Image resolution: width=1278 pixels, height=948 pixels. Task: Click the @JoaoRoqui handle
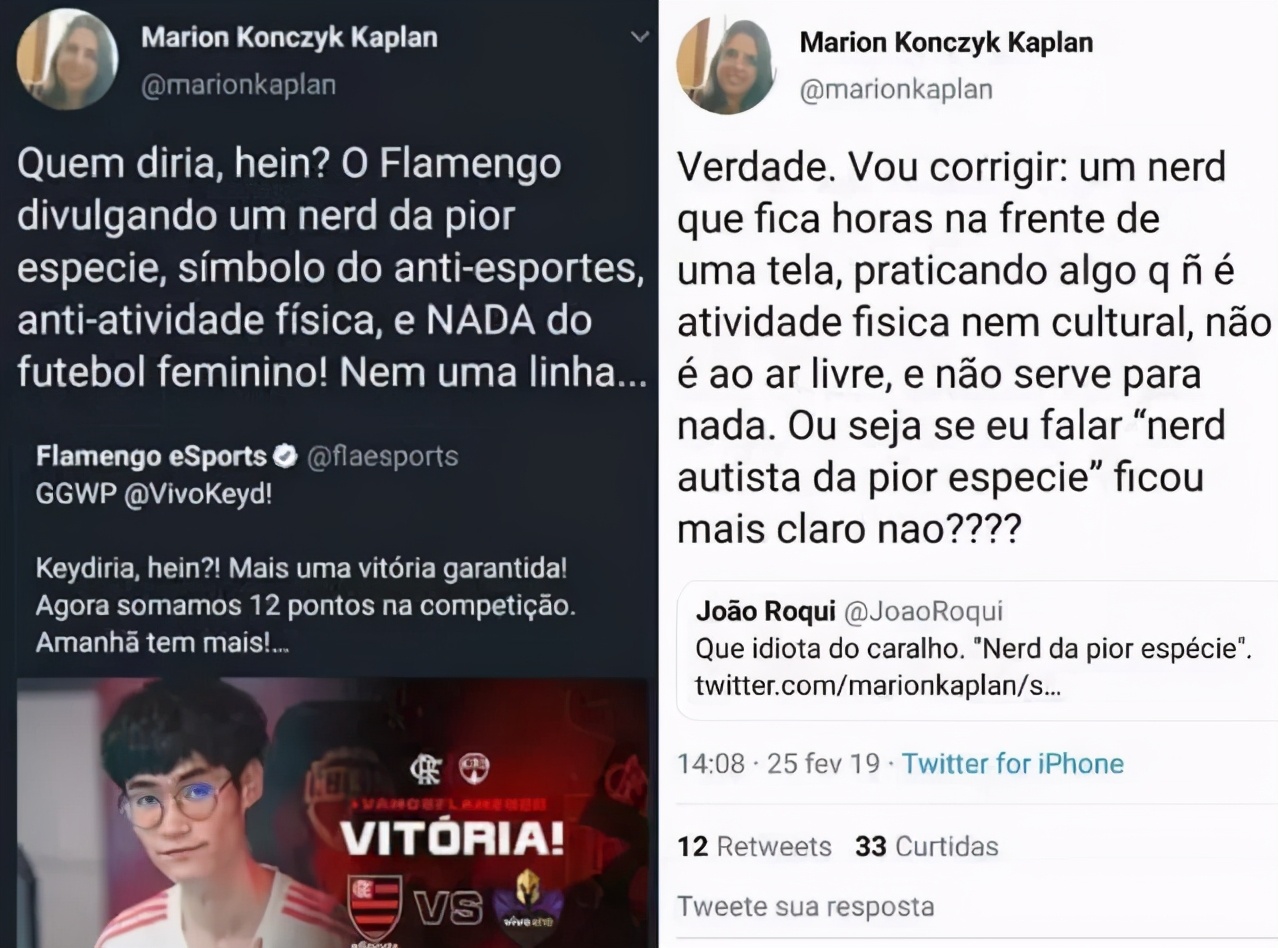click(924, 611)
